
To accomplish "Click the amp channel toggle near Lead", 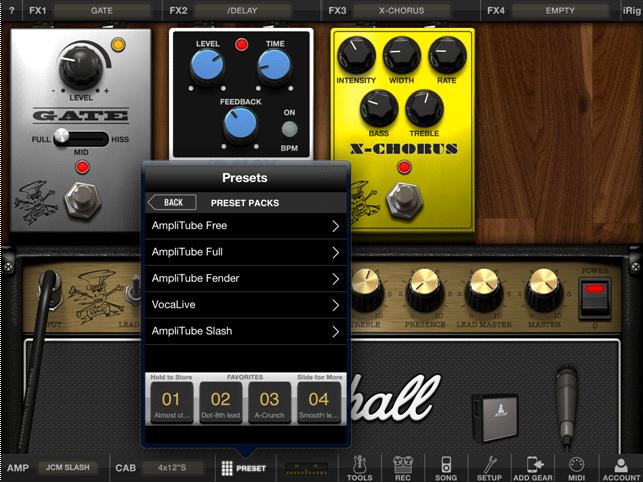I will tap(134, 289).
